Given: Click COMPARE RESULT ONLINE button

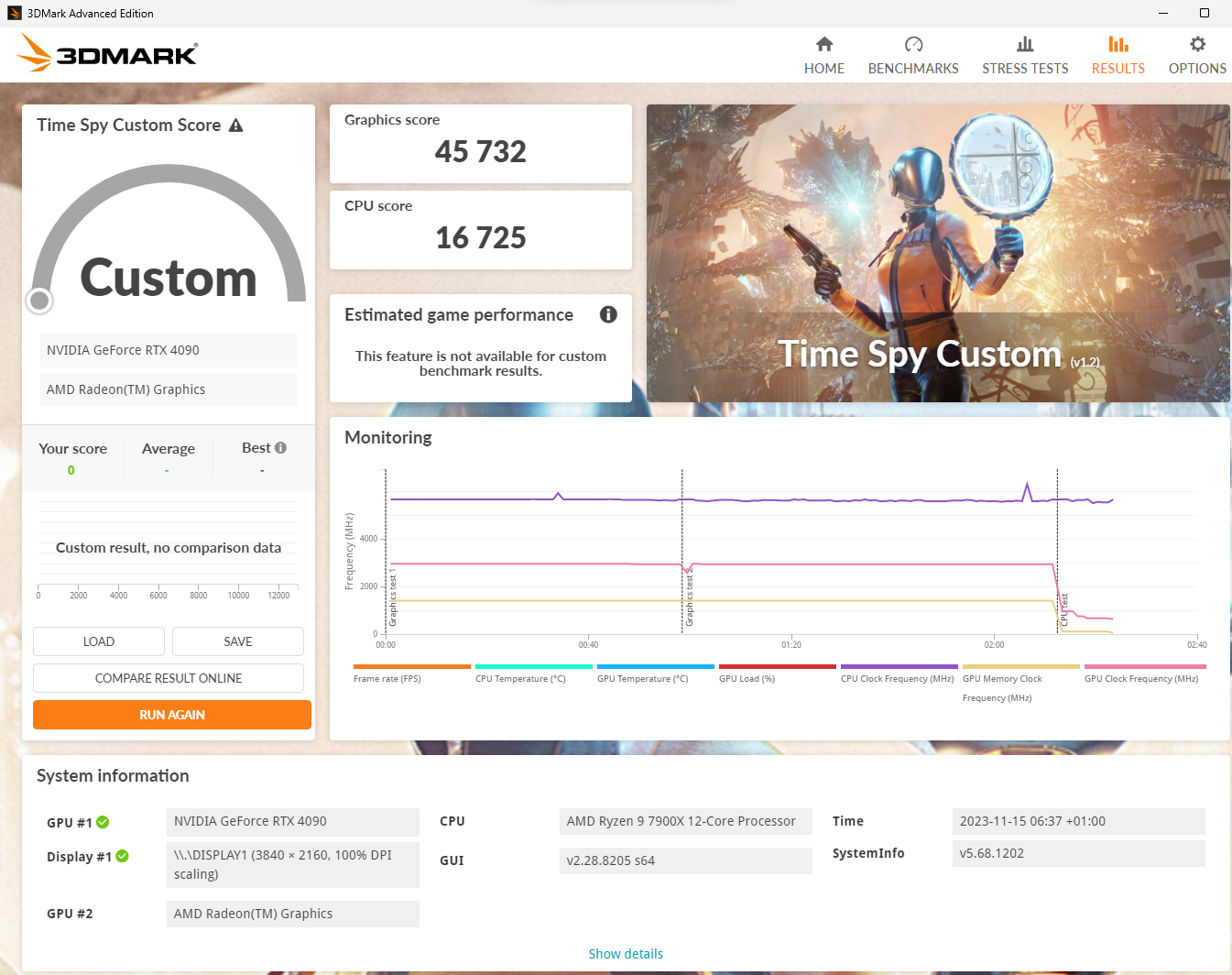Looking at the screenshot, I should tap(169, 678).
